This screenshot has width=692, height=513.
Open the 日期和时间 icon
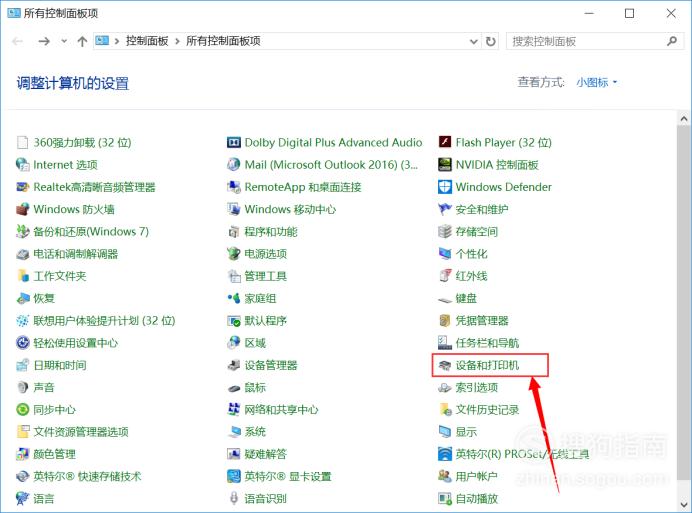pos(23,366)
